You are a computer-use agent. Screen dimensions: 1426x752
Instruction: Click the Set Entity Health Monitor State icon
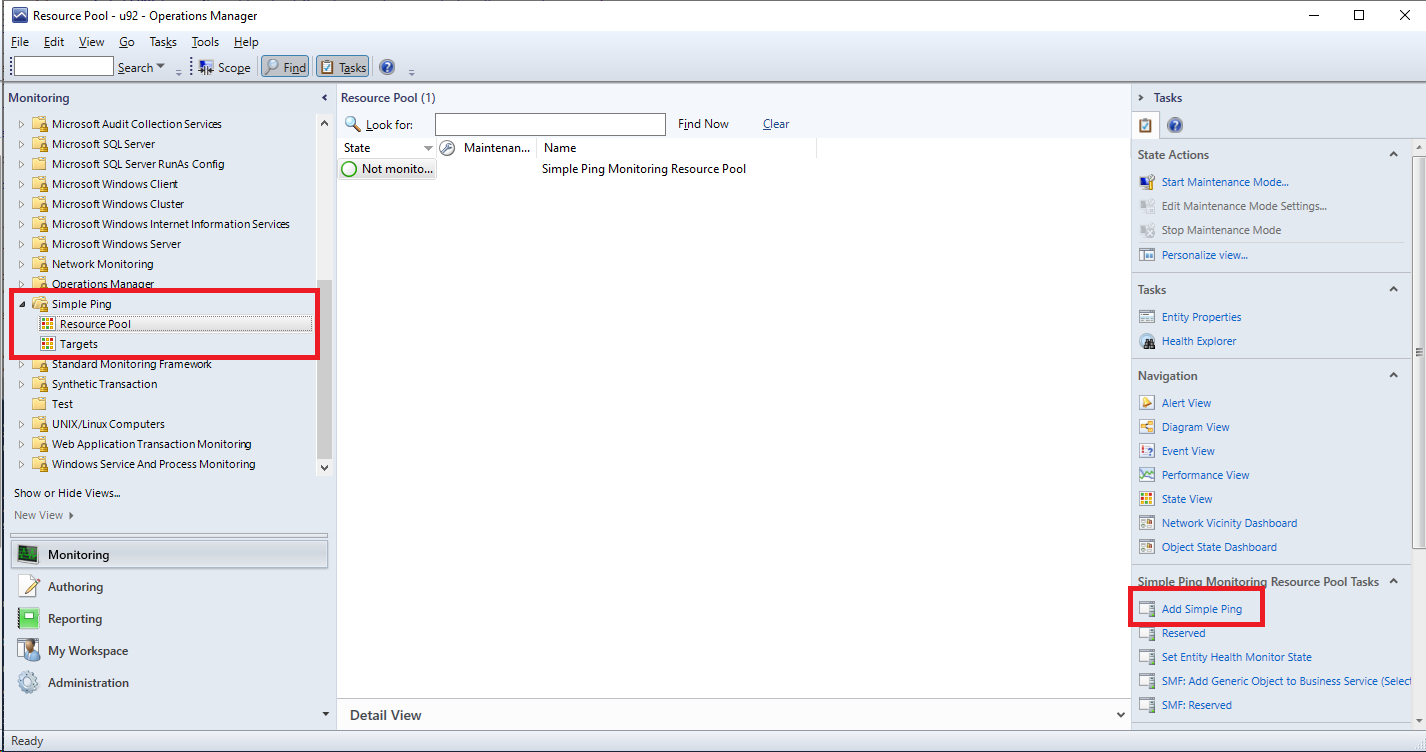(x=1147, y=657)
